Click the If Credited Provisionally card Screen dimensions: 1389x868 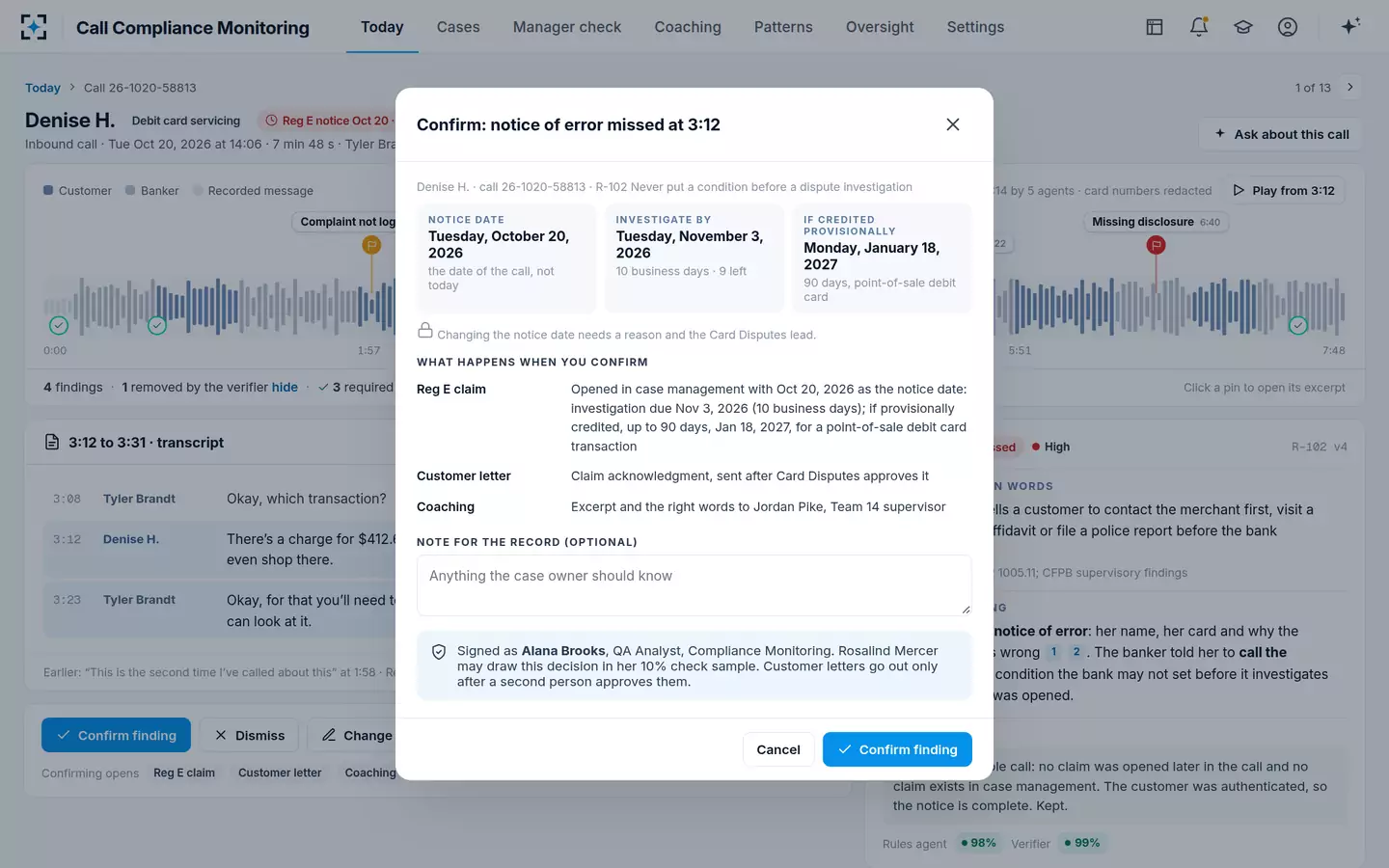(882, 258)
